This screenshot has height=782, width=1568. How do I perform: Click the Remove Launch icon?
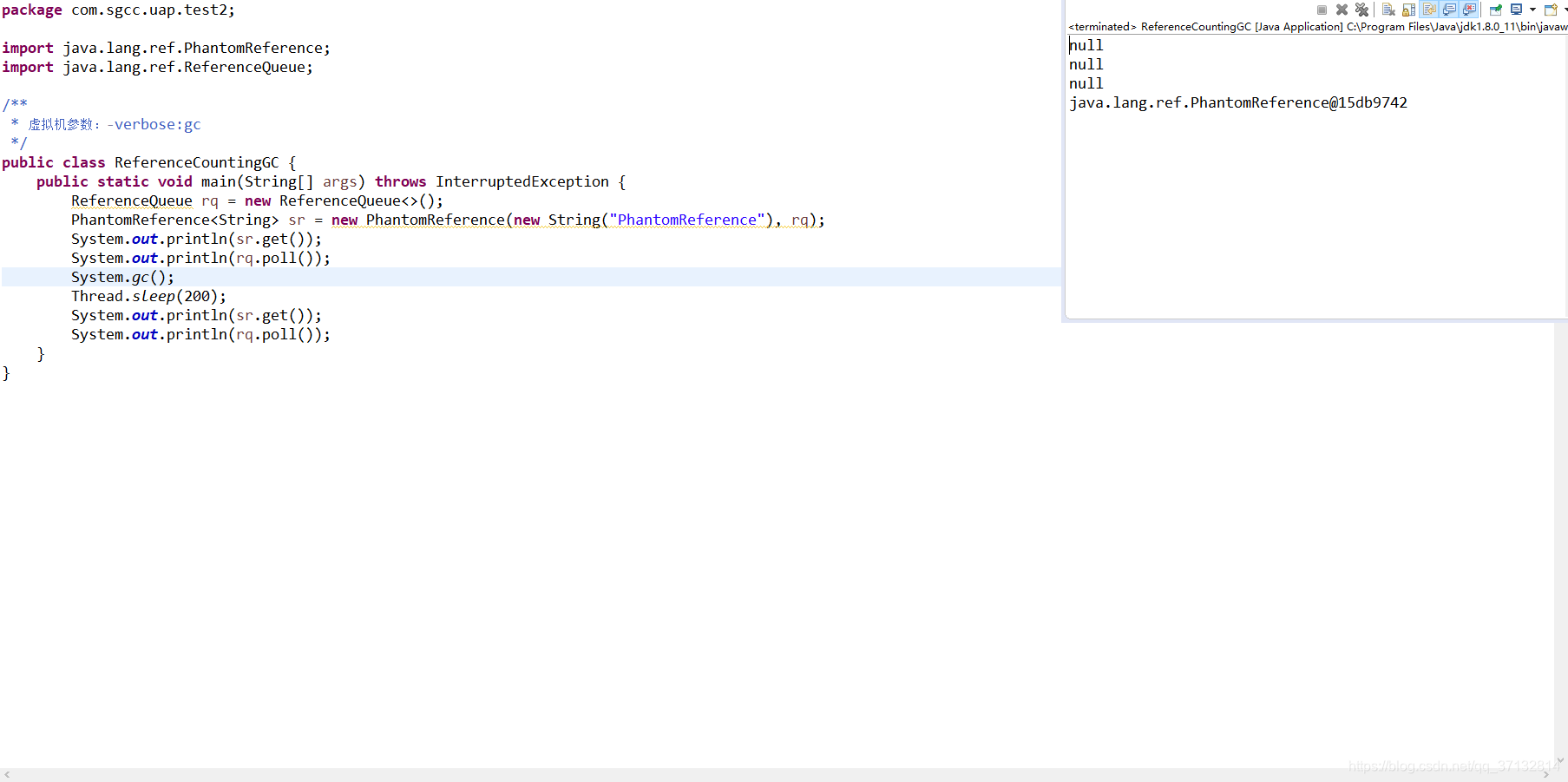click(1342, 10)
